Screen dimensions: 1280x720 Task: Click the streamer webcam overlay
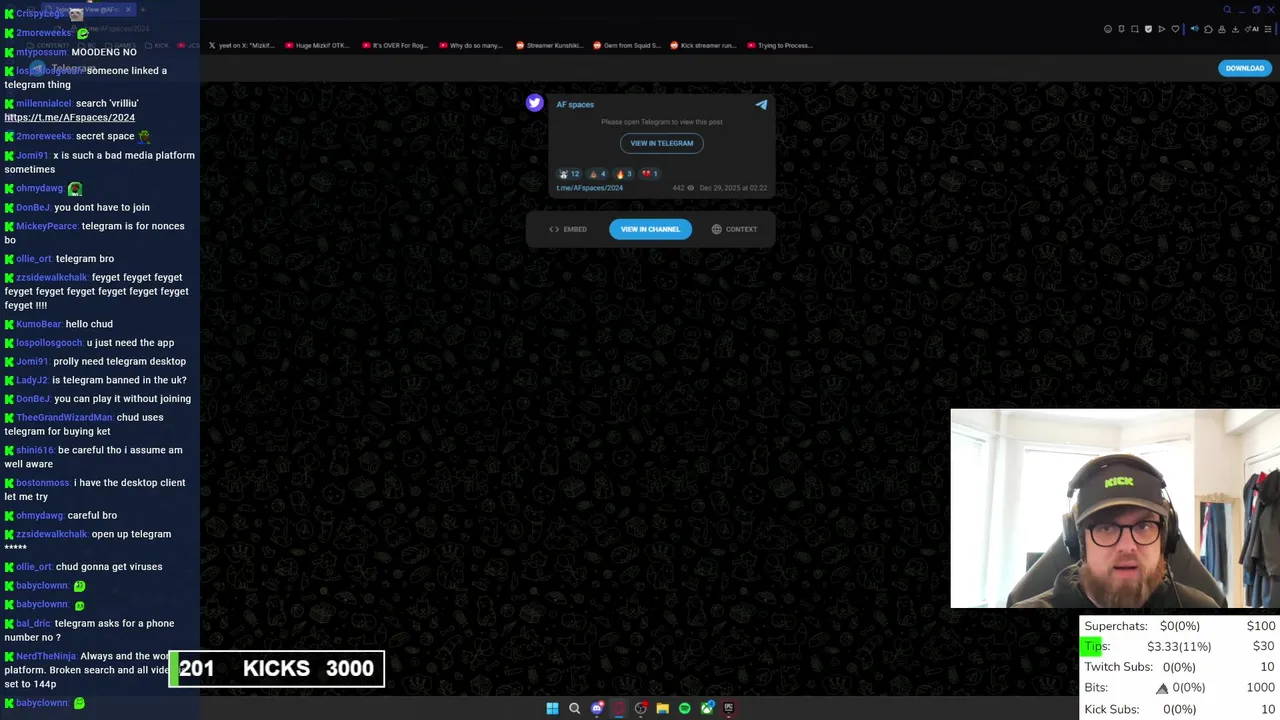tap(1115, 508)
